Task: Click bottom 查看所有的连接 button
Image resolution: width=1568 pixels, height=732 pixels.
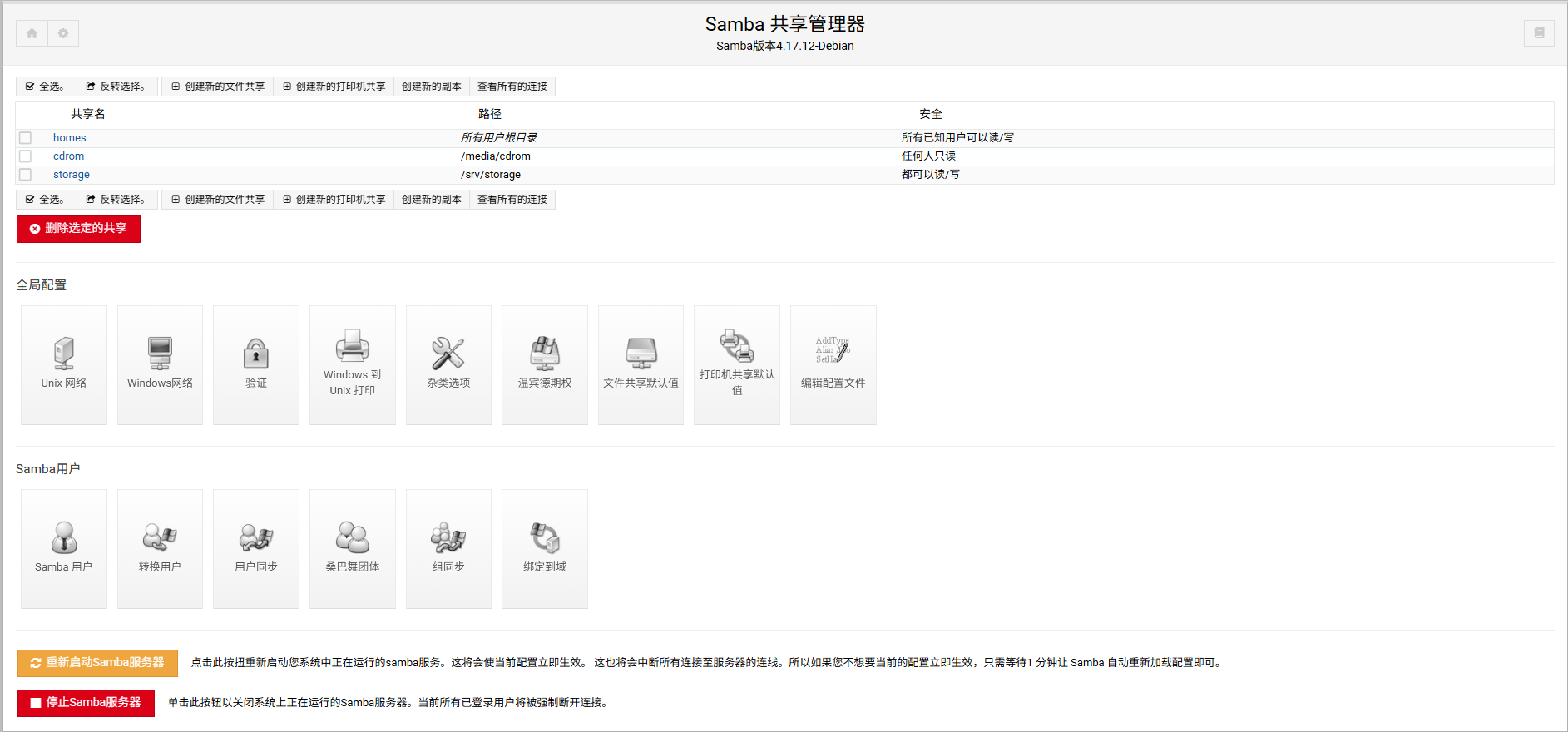Action: tap(512, 200)
